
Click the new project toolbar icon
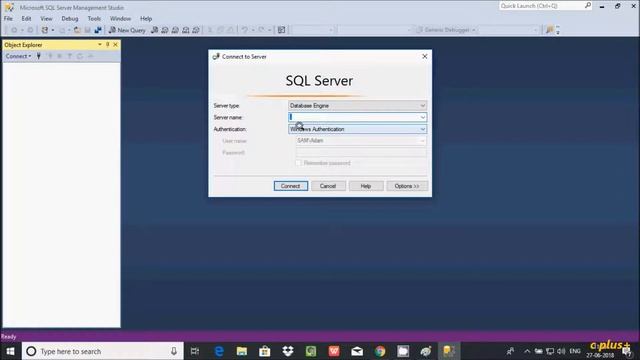click(x=45, y=30)
